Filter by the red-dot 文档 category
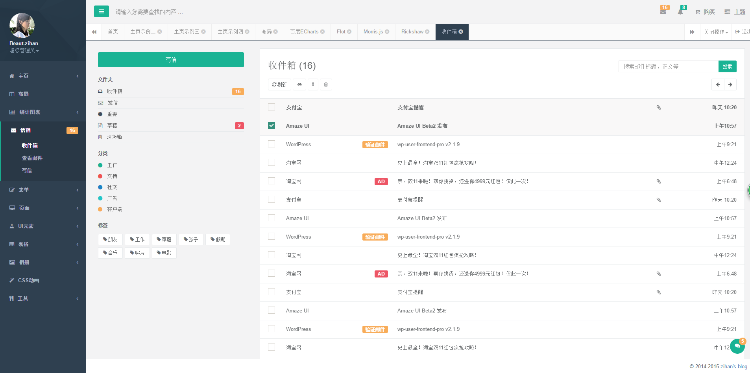The width and height of the screenshot is (750, 373). tap(108, 176)
